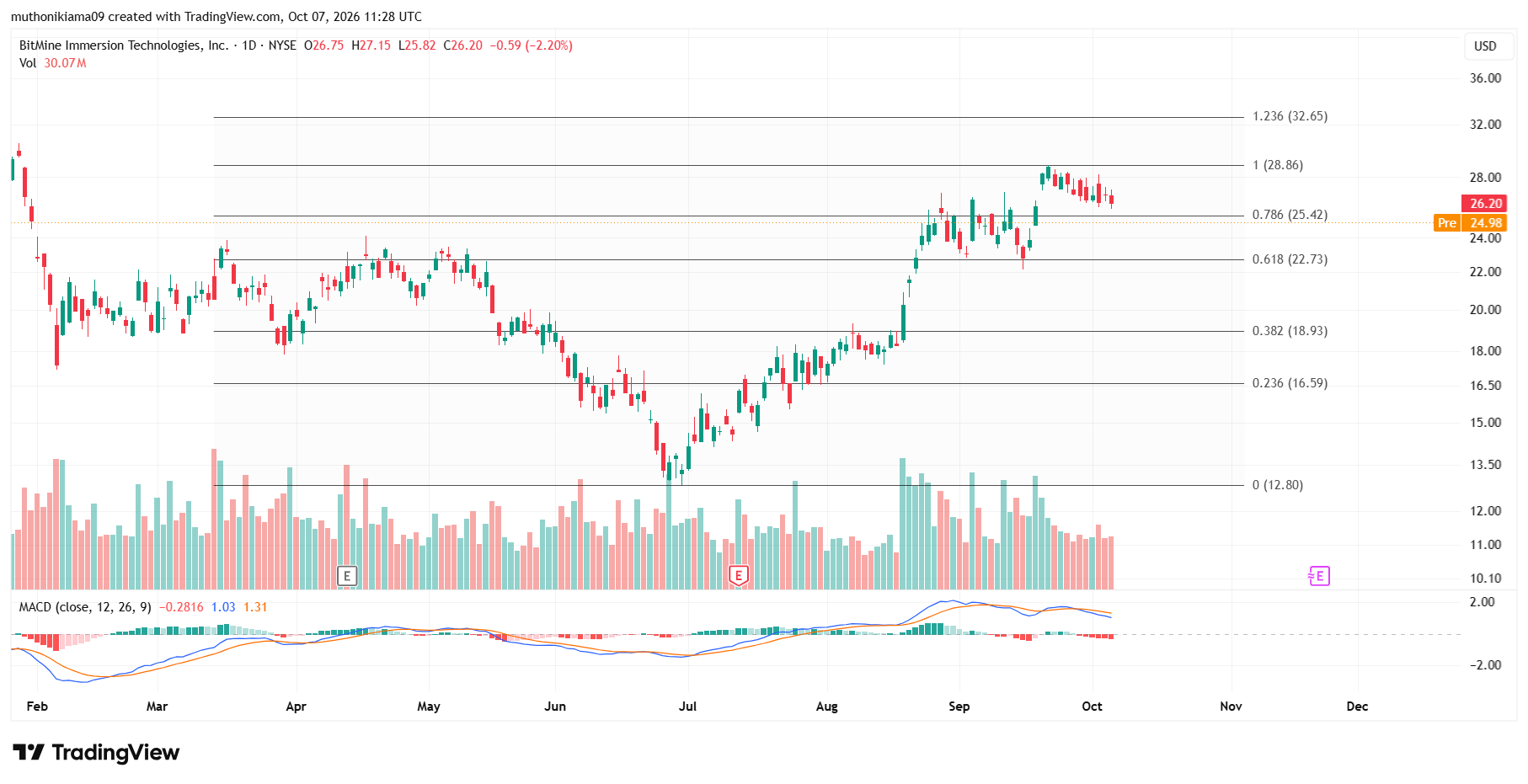Click the 24.98 pre-market price label
Viewport: 1528px width, 784px height.
[x=1486, y=223]
